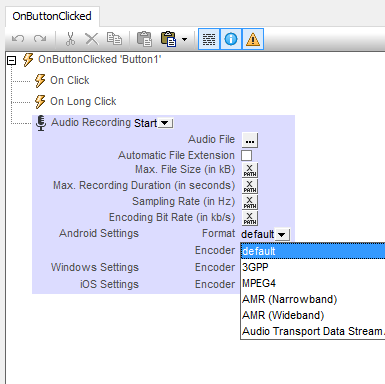Image resolution: width=385 pixels, height=384 pixels.
Task: Click the 'iOS Settings' label
Action: point(109,284)
